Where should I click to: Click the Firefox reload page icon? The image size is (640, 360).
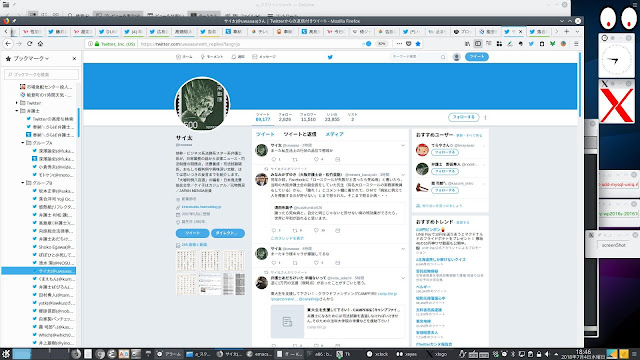click(29, 44)
